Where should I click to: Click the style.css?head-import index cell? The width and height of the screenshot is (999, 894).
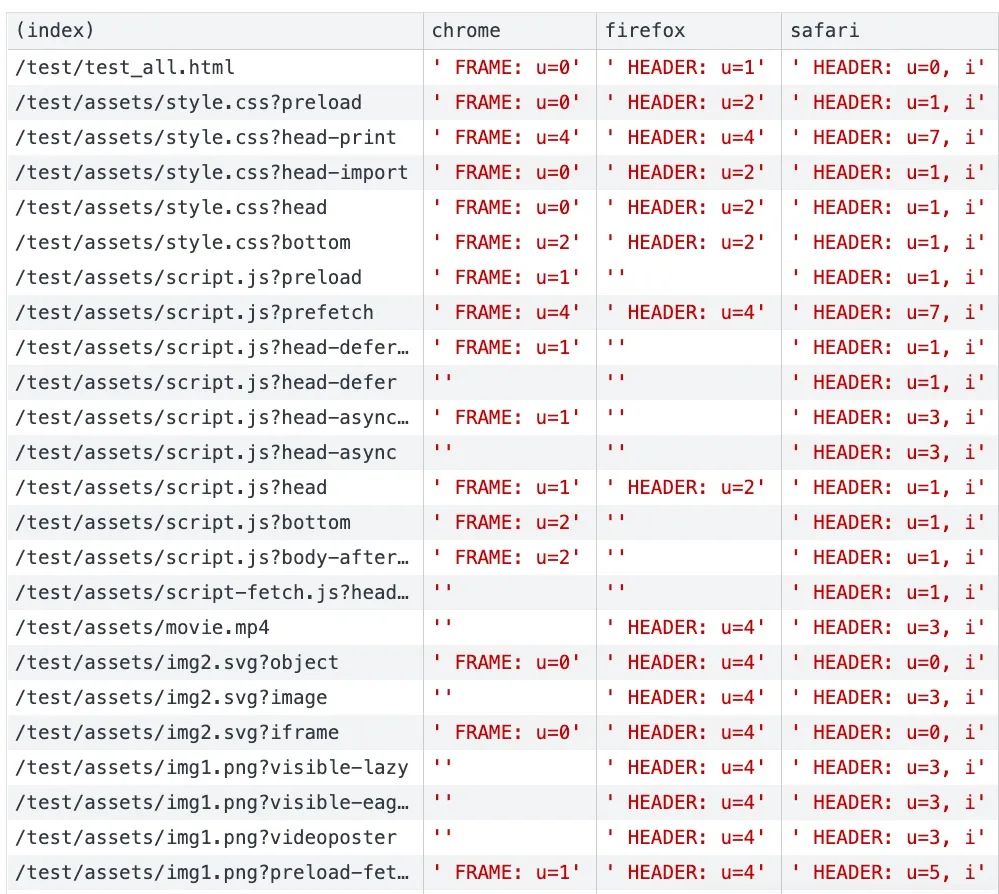pos(211,172)
